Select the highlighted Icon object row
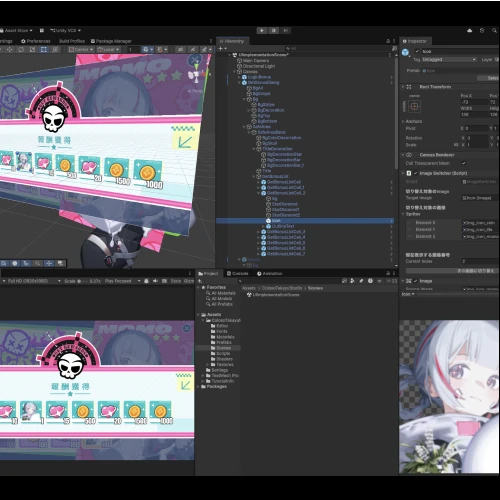500x500 pixels. (305, 221)
